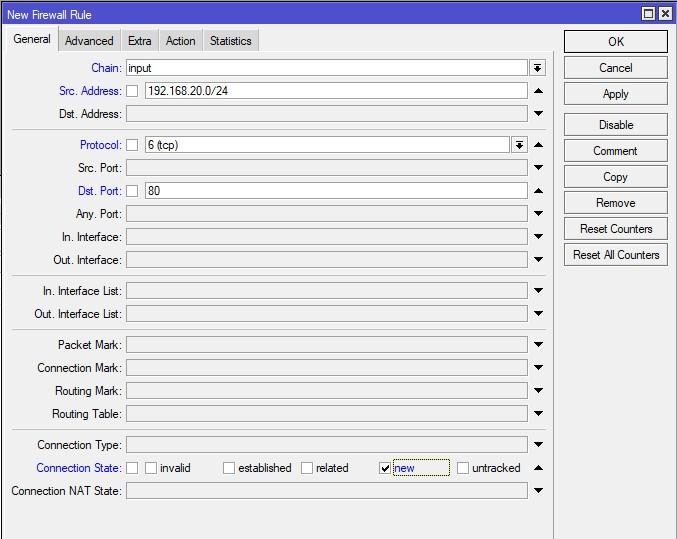677x539 pixels.
Task: Click Reset All Counters button
Action: click(616, 254)
